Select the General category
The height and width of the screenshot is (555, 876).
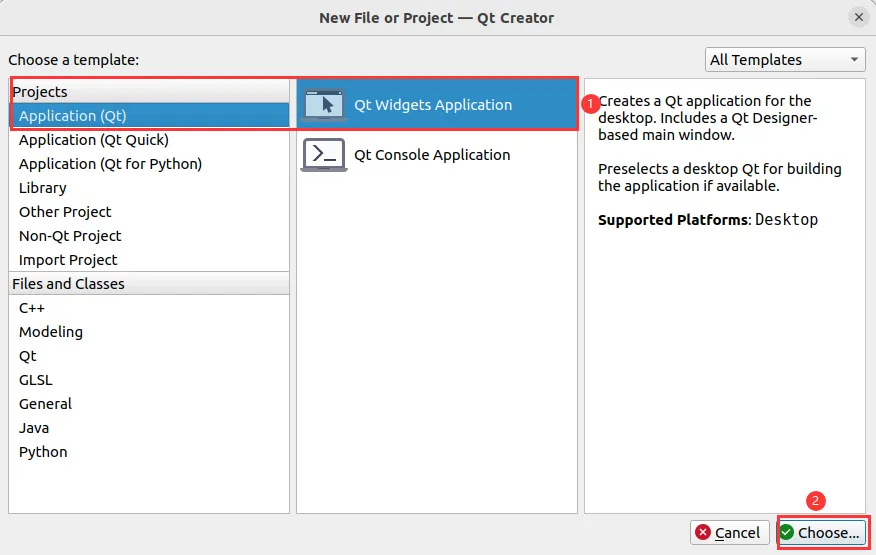149,404
